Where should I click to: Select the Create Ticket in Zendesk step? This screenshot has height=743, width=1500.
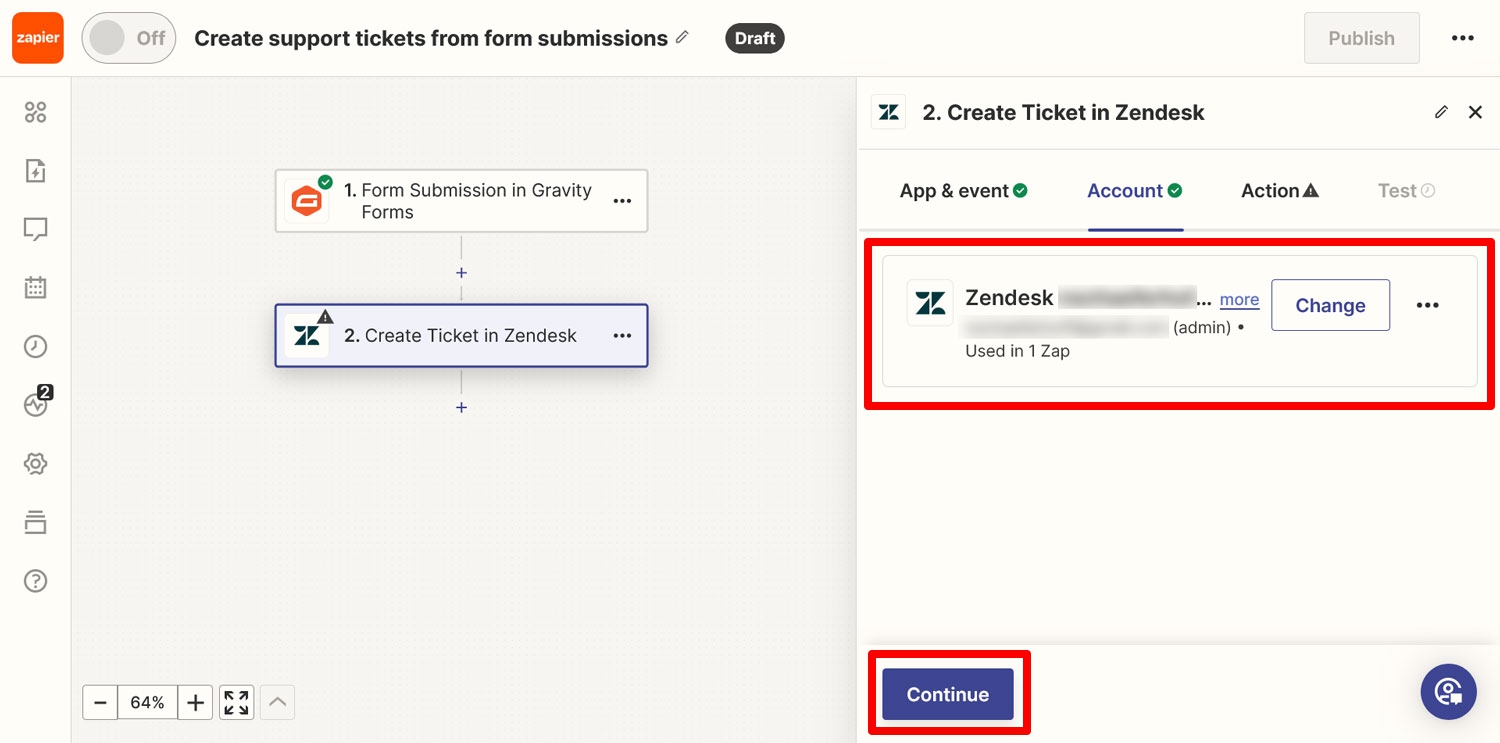click(461, 336)
